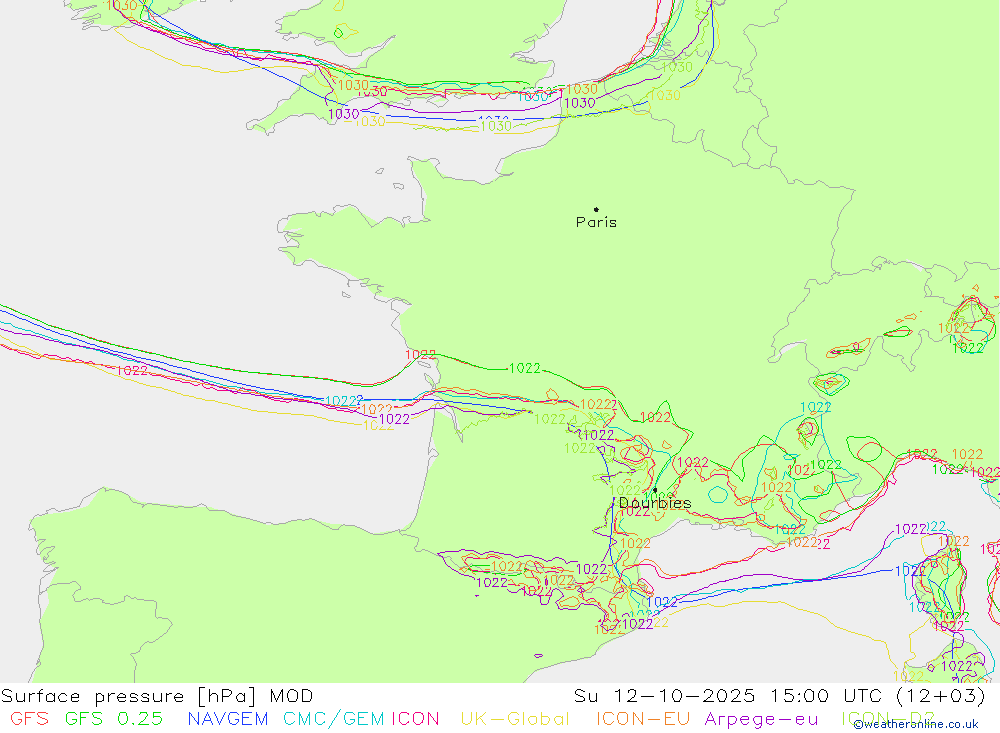Select the blue NAVGEM legend entry
Image resolution: width=1000 pixels, height=733 pixels.
coord(228,719)
